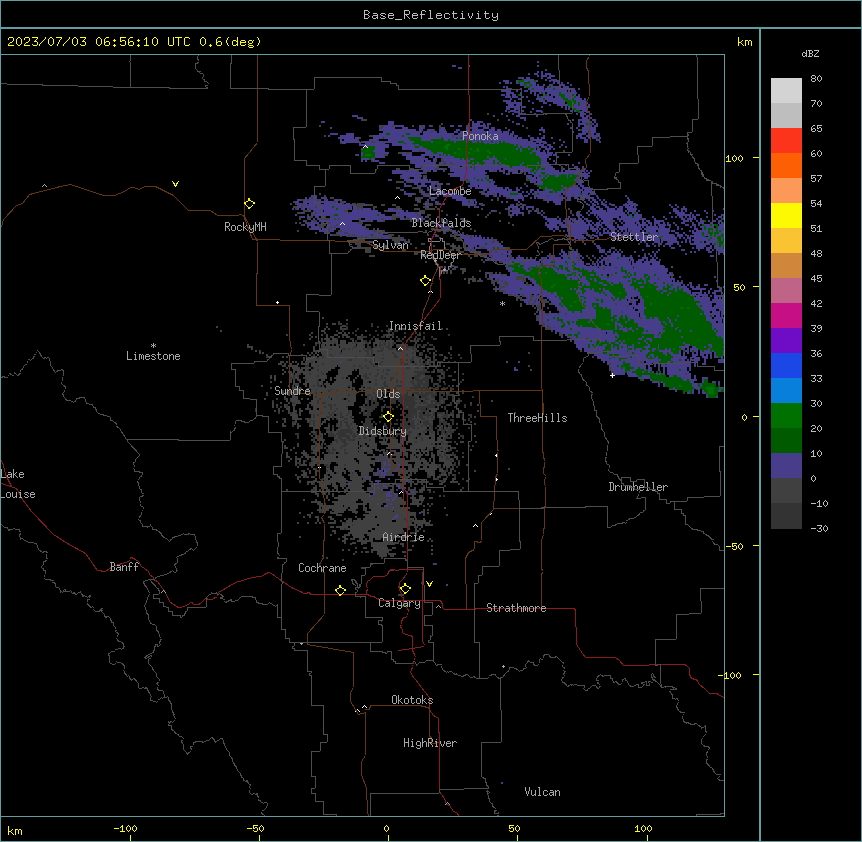862x842 pixels.
Task: Click the Calgary city label
Action: pos(399,603)
